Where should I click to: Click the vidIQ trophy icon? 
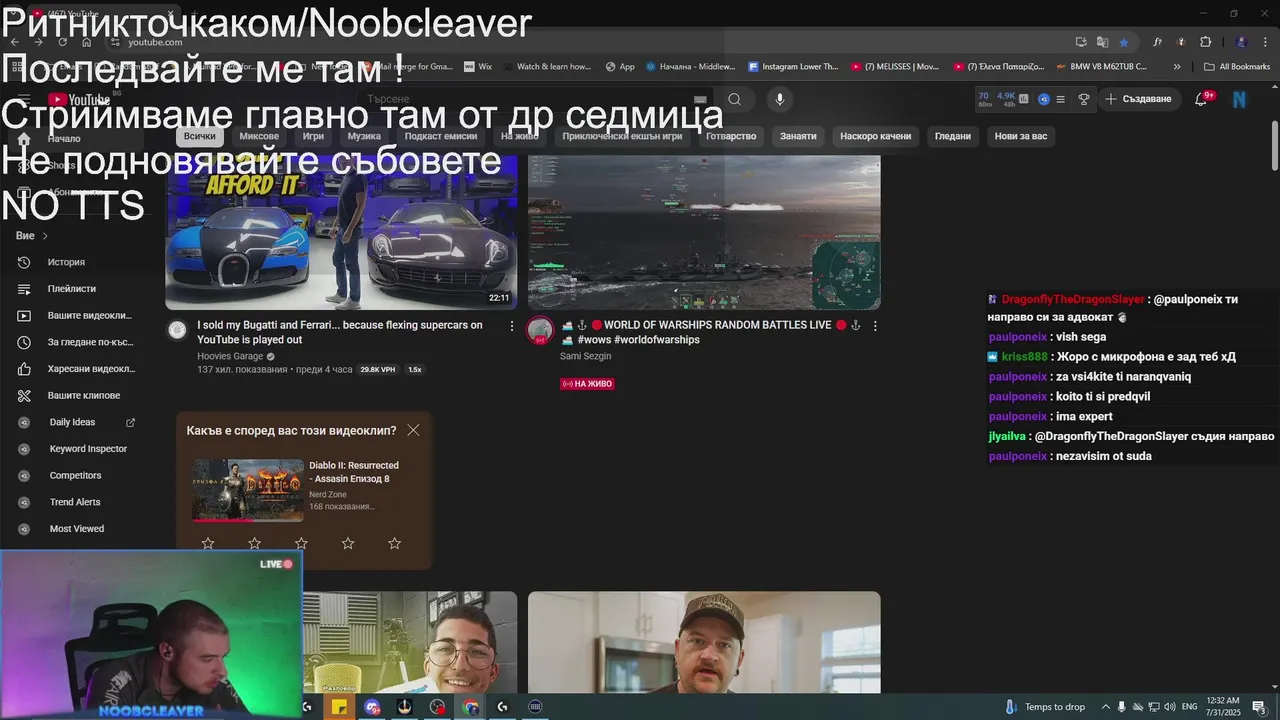[1083, 99]
